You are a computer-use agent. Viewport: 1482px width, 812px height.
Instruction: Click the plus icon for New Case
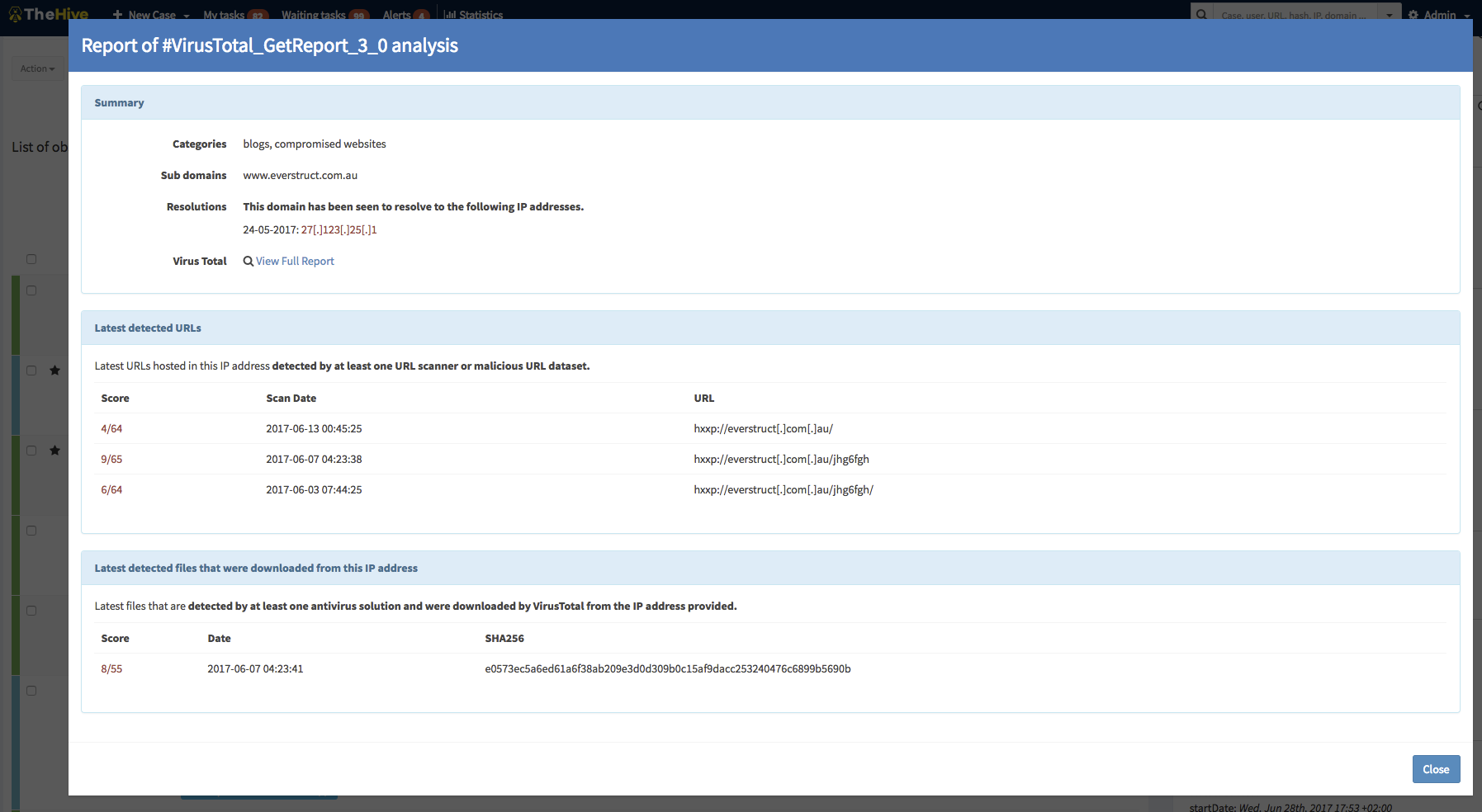pyautogui.click(x=117, y=15)
